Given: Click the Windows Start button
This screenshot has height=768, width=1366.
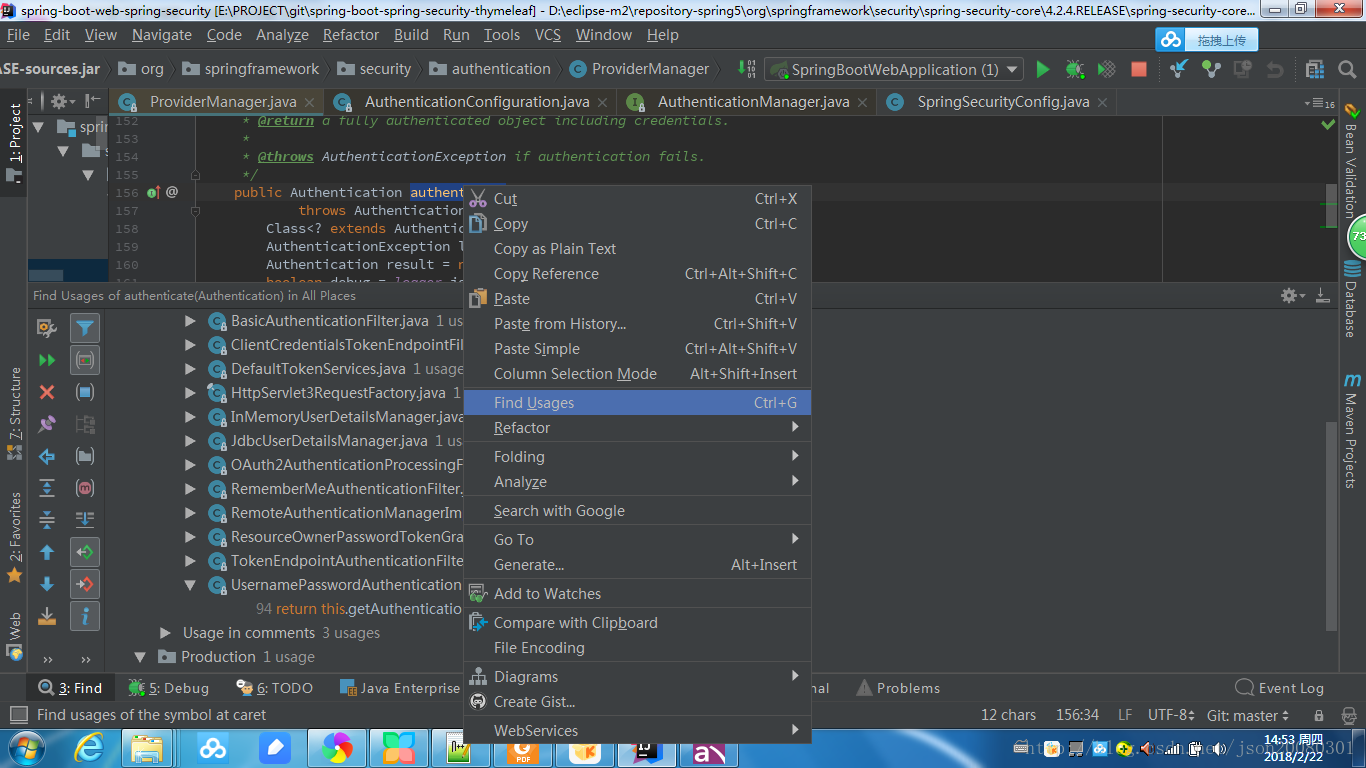Looking at the screenshot, I should click(x=26, y=748).
